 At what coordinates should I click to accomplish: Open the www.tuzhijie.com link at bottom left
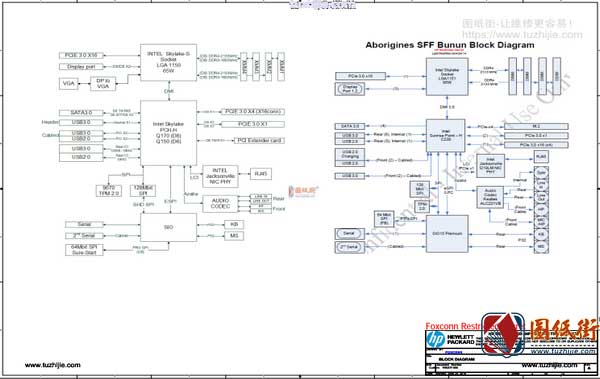point(53,365)
